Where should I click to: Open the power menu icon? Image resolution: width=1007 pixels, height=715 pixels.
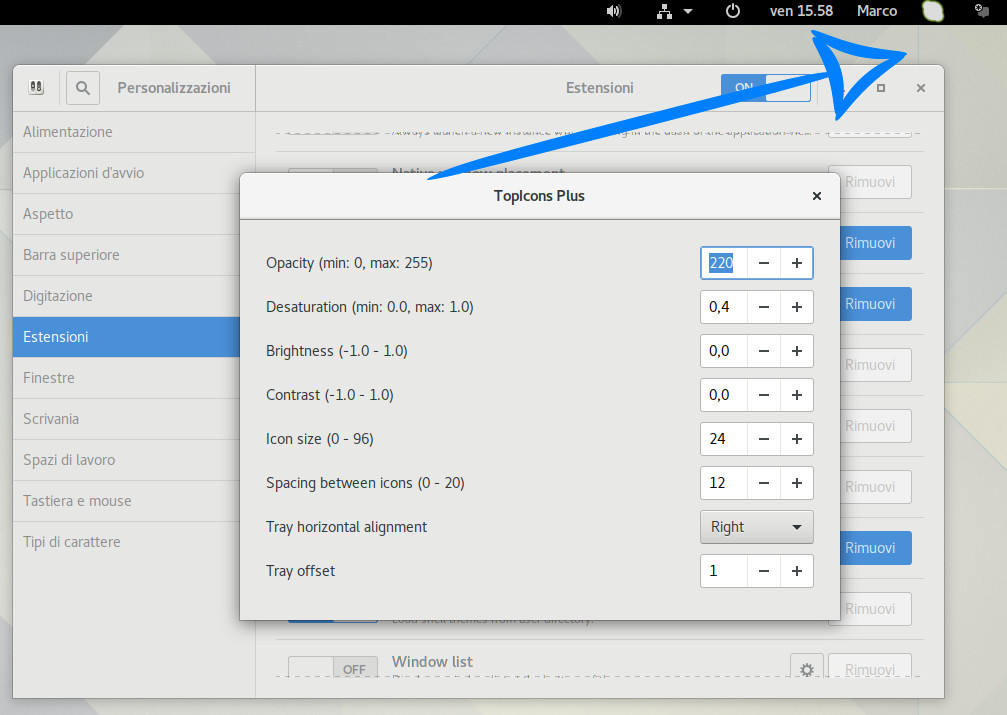pyautogui.click(x=733, y=11)
